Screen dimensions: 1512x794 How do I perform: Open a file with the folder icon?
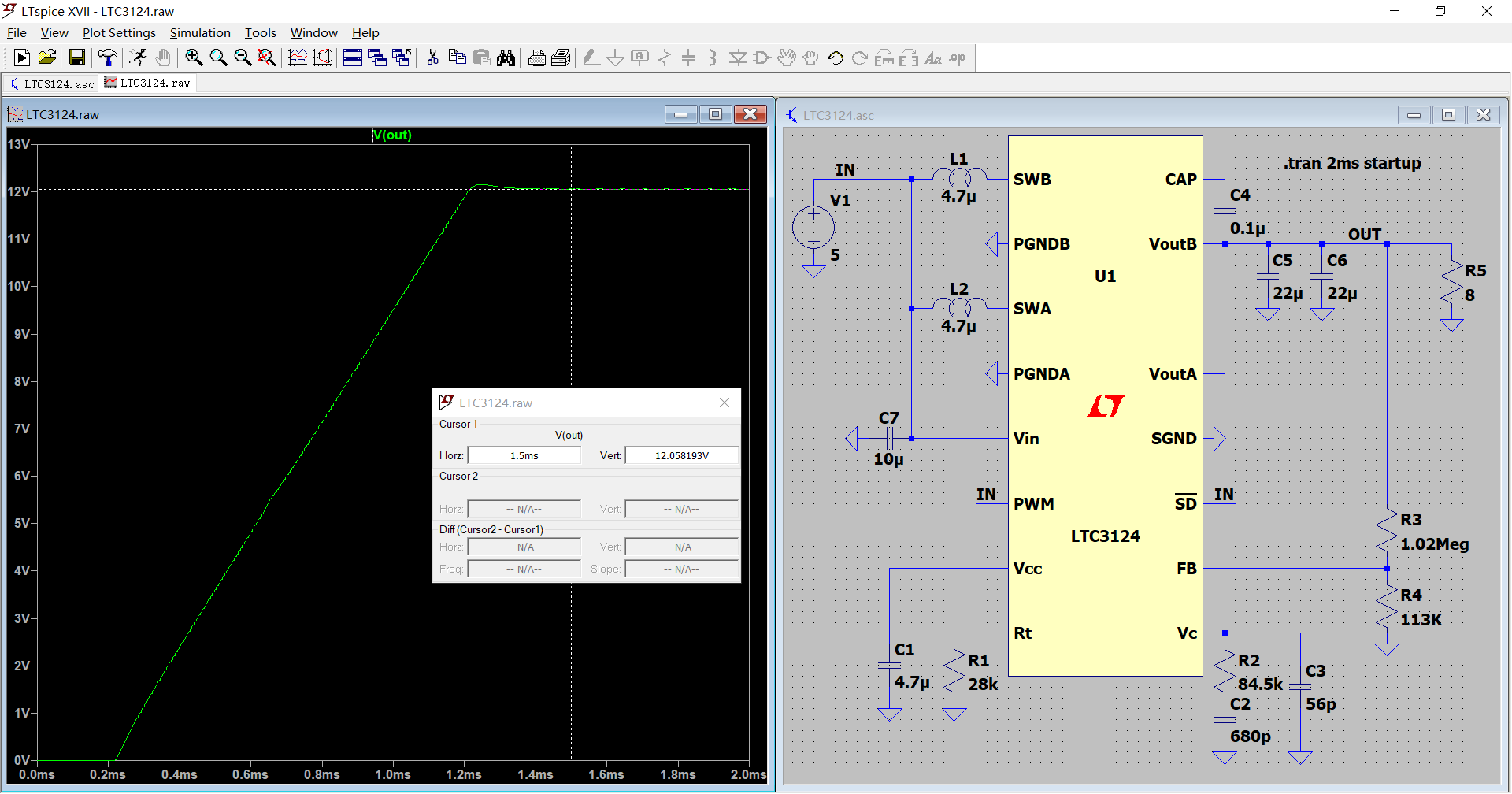point(47,58)
